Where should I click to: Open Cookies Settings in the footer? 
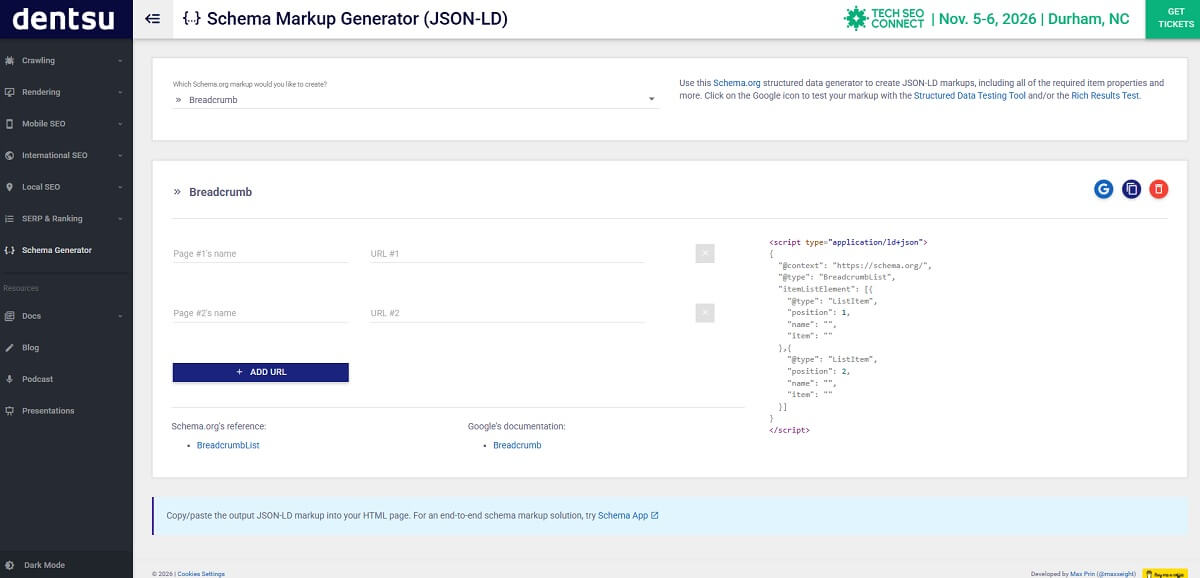pyautogui.click(x=201, y=574)
